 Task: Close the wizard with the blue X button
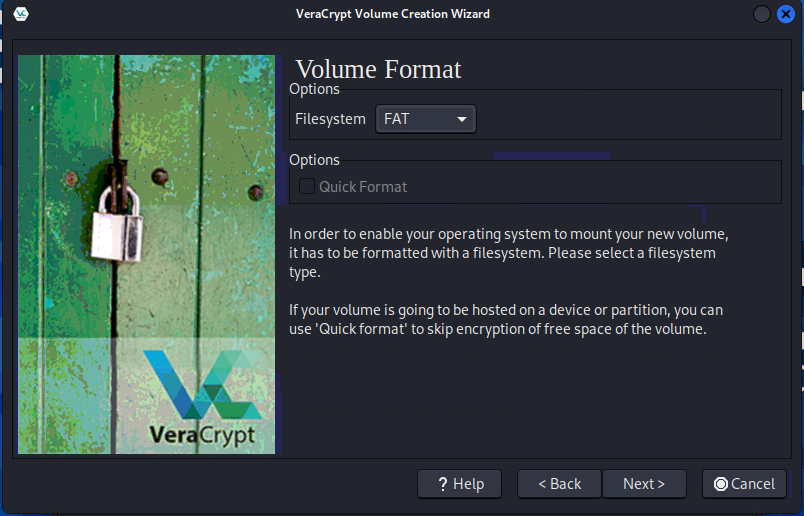786,14
